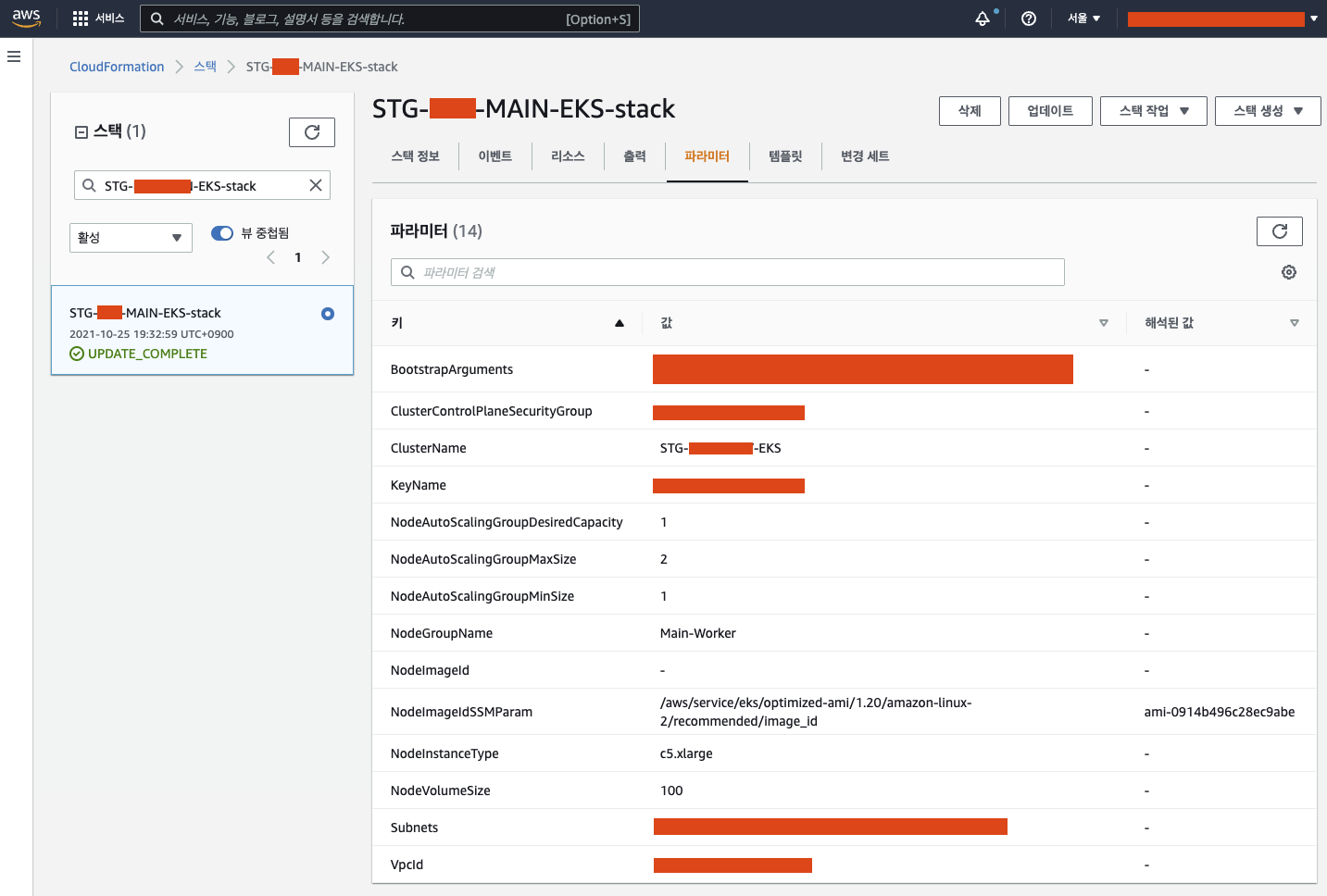Viewport: 1327px width, 896px height.
Task: Focus the stack name filter field
Action: 202,185
